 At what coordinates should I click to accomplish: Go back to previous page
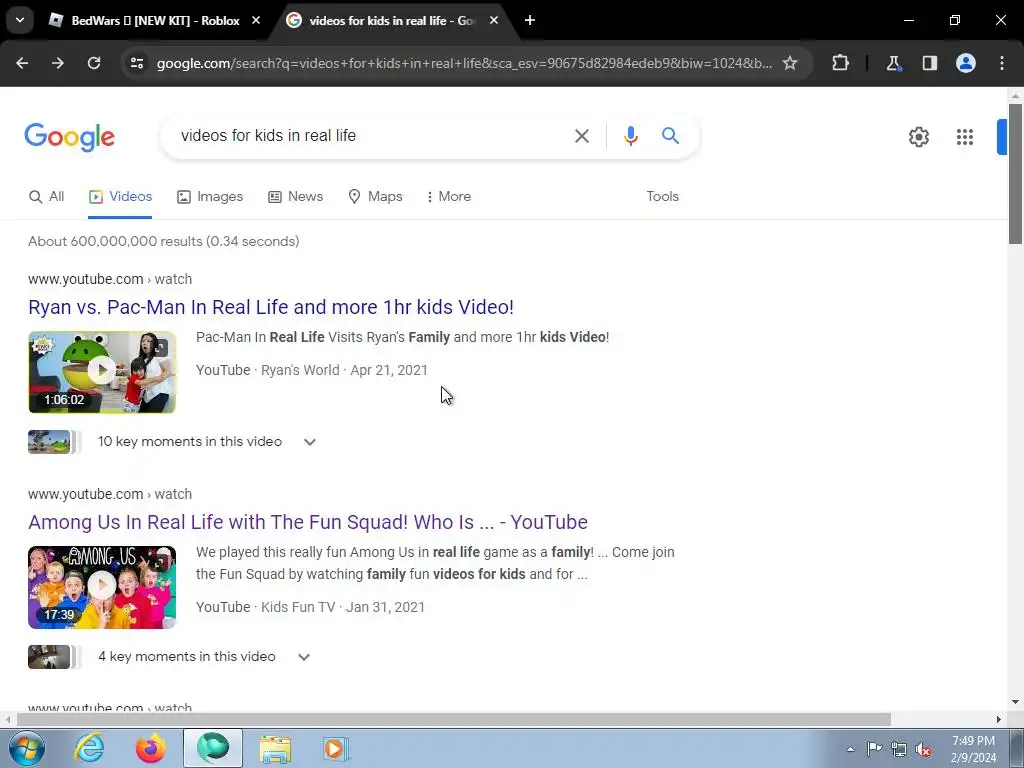coord(22,63)
